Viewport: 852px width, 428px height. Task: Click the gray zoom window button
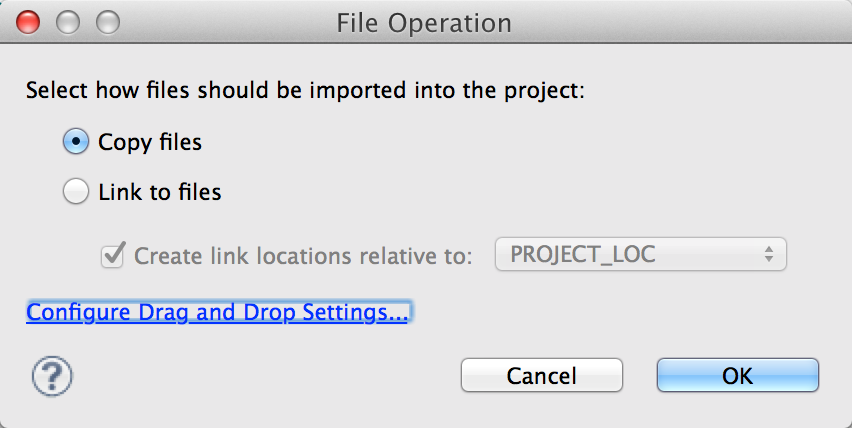pyautogui.click(x=108, y=23)
